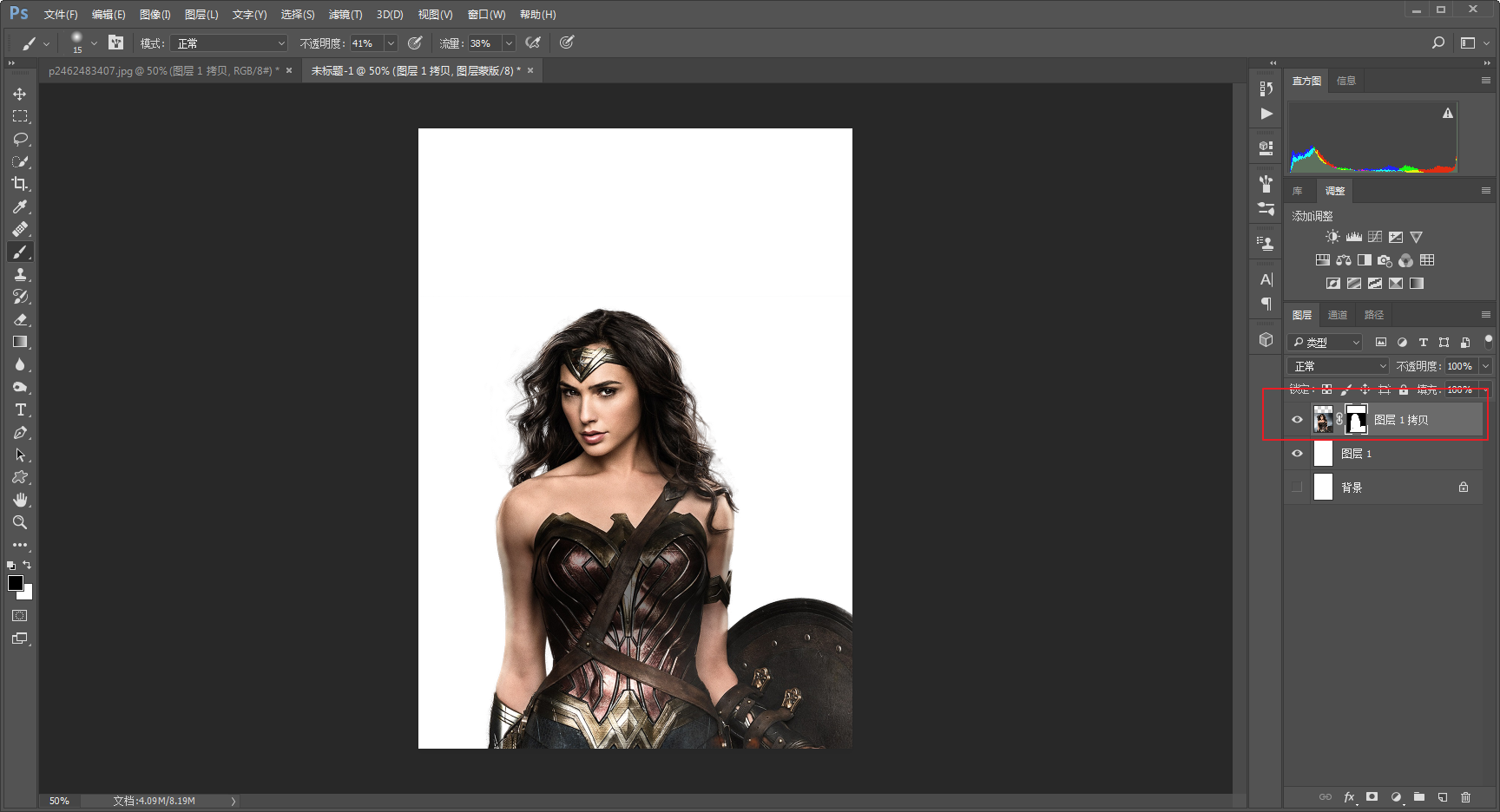Toggle lock all for the layer

(1404, 390)
